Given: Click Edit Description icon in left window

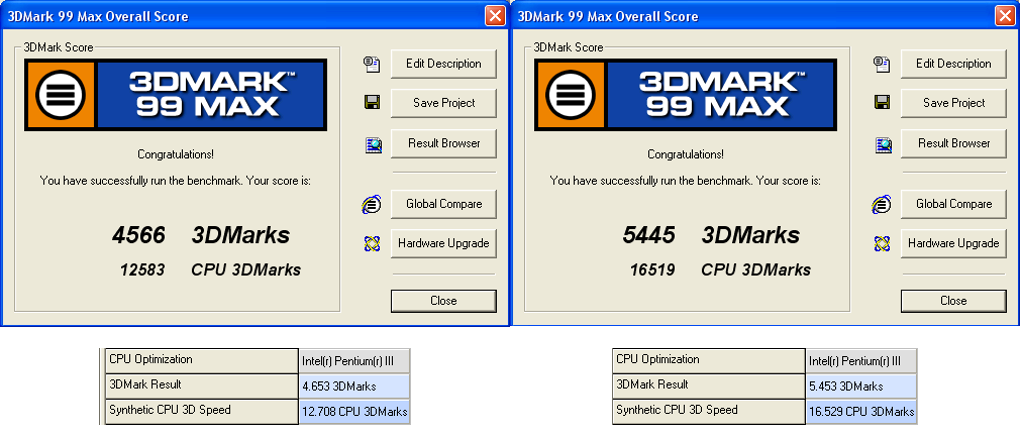Looking at the screenshot, I should coord(372,64).
